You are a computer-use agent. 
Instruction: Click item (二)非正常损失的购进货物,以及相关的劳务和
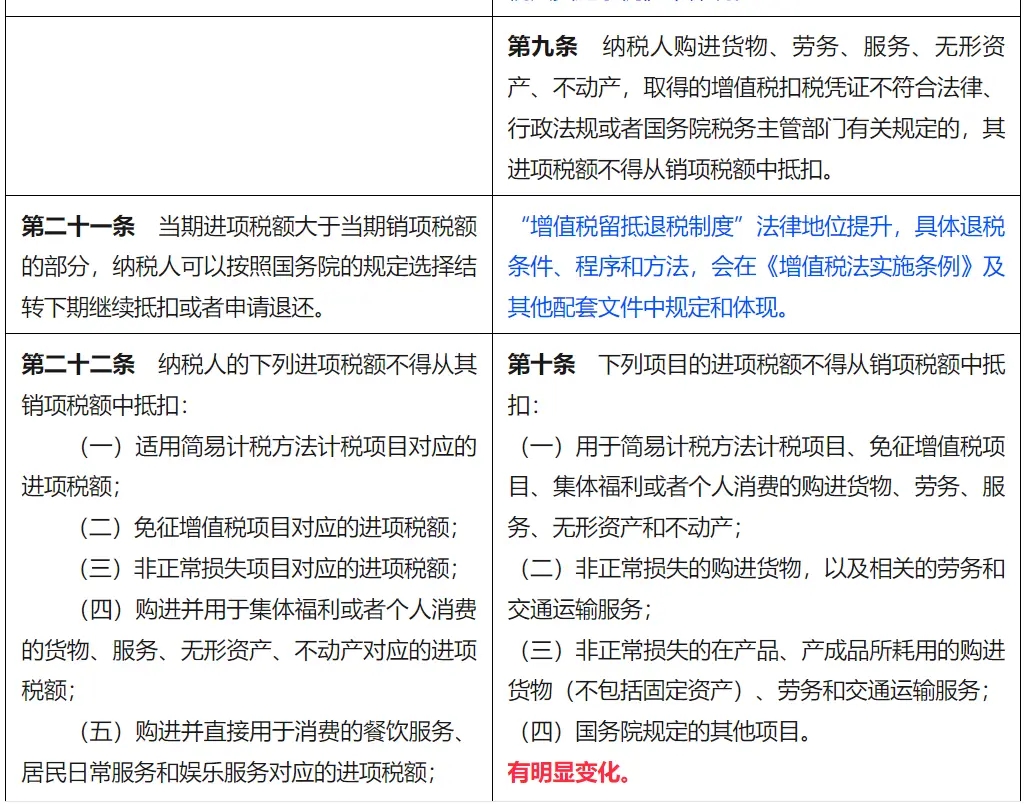pos(762,568)
